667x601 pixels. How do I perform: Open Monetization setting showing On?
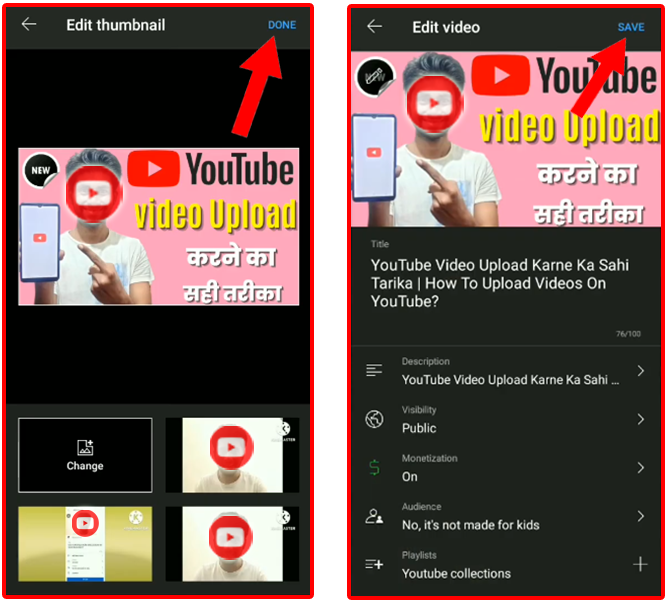pos(505,468)
